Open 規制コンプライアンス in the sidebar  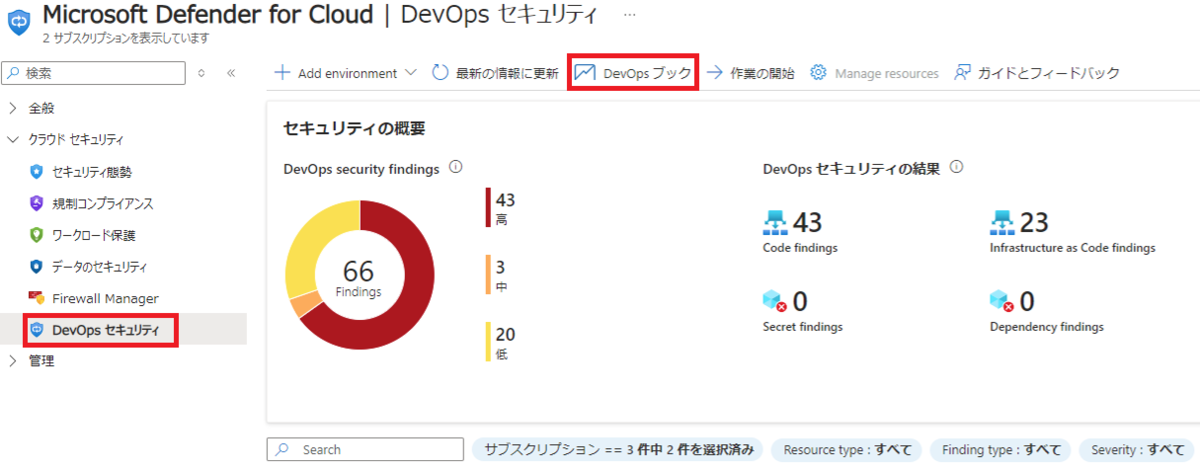pos(103,203)
